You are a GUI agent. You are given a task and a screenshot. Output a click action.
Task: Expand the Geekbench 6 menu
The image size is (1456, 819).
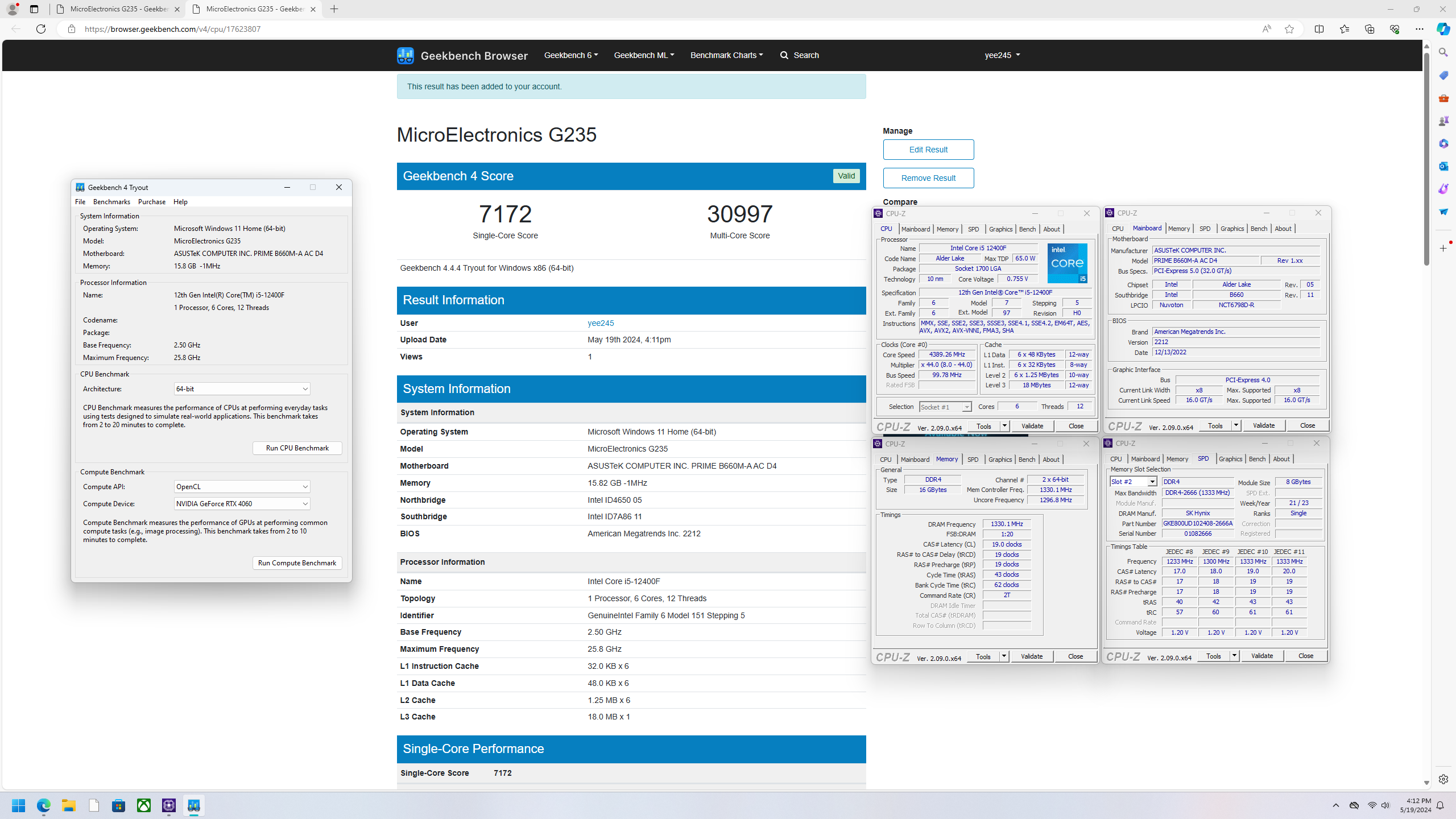point(570,55)
